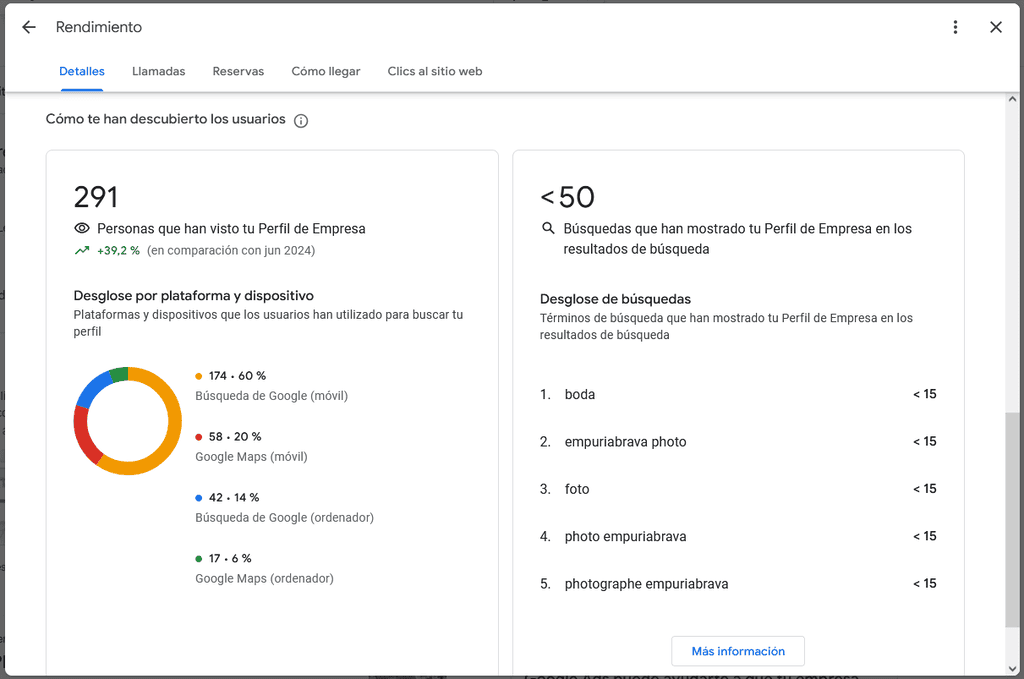The width and height of the screenshot is (1024, 679).
Task: Click the orange legend dot for Búsqueda móvil
Action: pos(199,376)
